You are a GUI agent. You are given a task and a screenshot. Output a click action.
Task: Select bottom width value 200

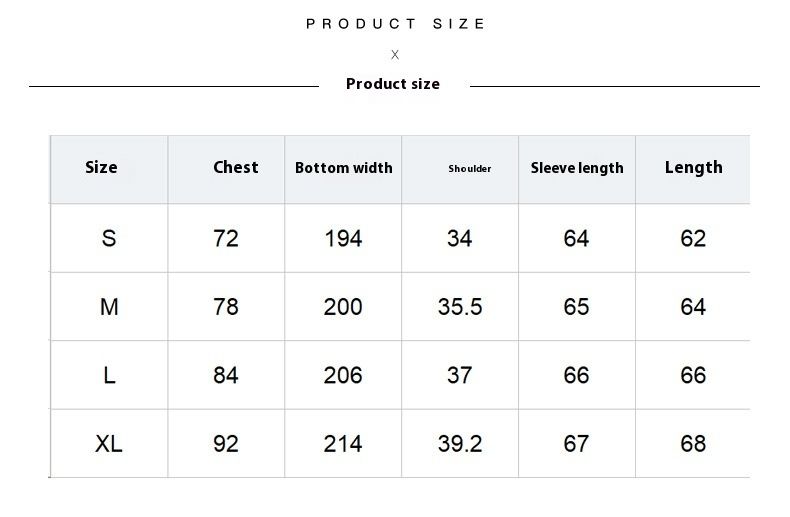[x=343, y=306]
